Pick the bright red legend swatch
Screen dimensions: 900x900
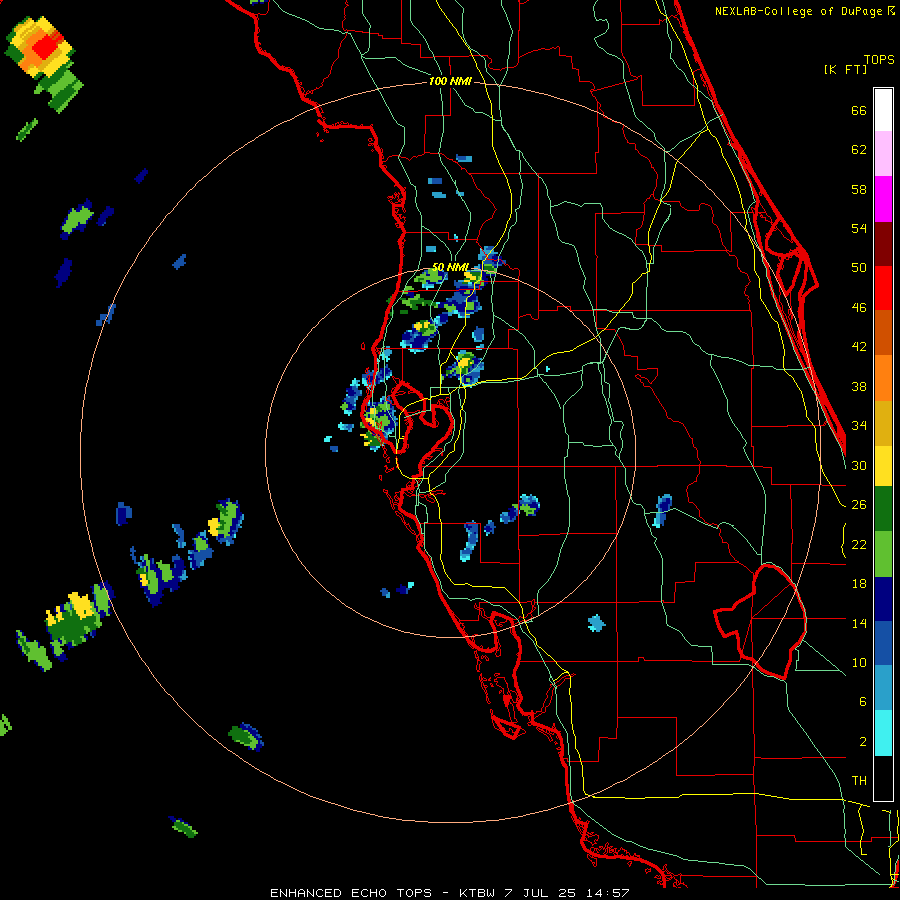pos(883,288)
